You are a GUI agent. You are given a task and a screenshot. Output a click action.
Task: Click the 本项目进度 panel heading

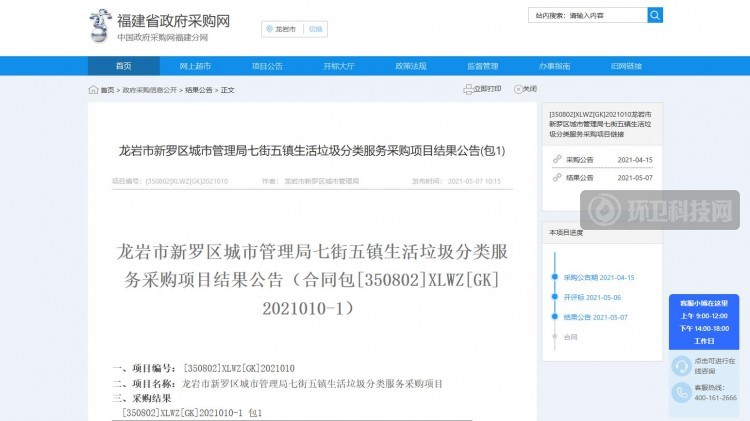point(566,233)
